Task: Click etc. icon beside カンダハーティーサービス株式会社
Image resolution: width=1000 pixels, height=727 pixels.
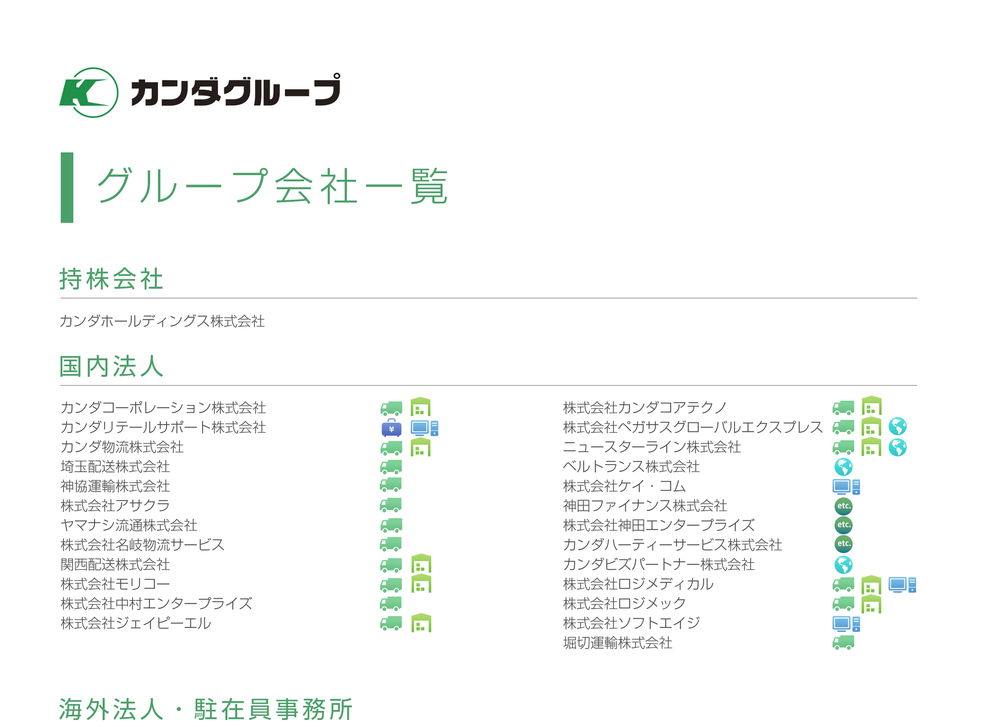Action: coord(844,545)
